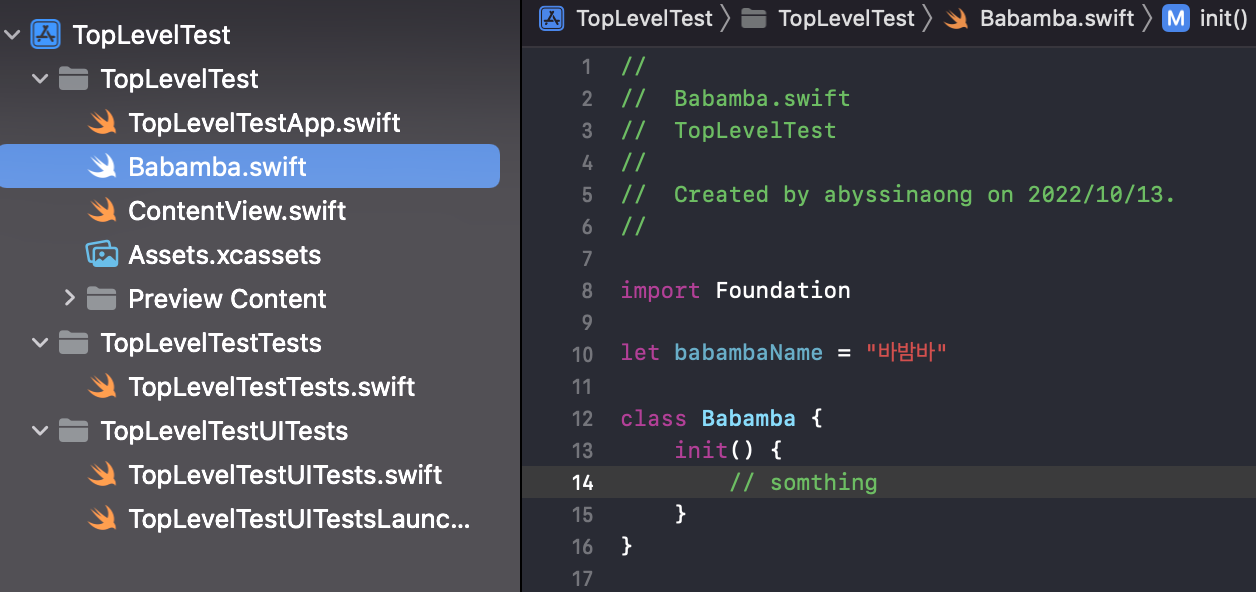Screen dimensions: 1256x592
Task: Expand the Preview Content folder
Action: click(x=69, y=298)
